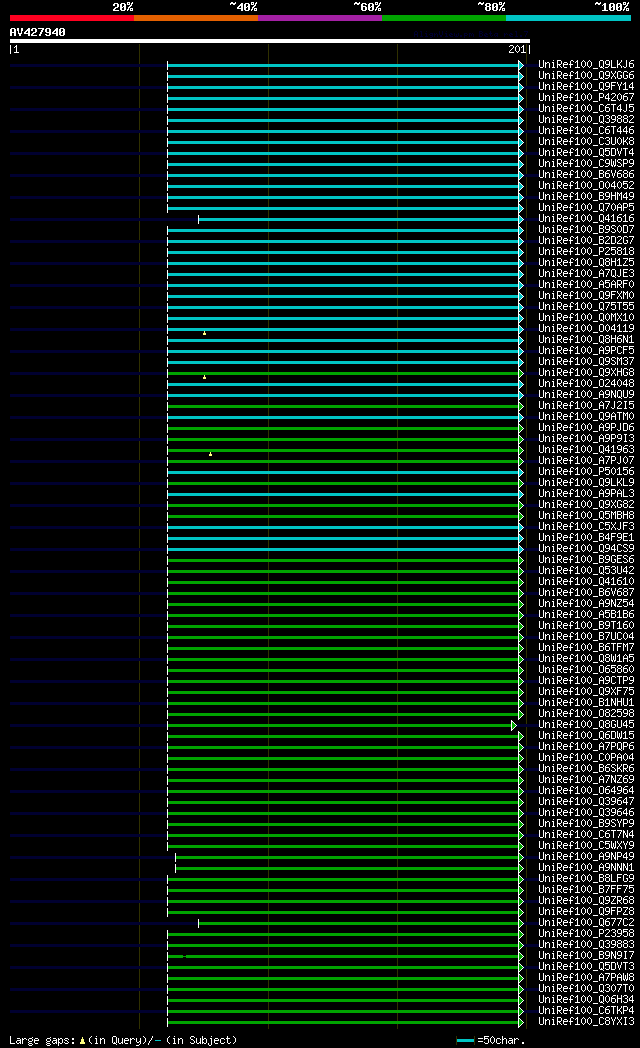Select the UniRef100_Q8W1A5 label
Screen dimensions: 640x1048
[586, 658]
